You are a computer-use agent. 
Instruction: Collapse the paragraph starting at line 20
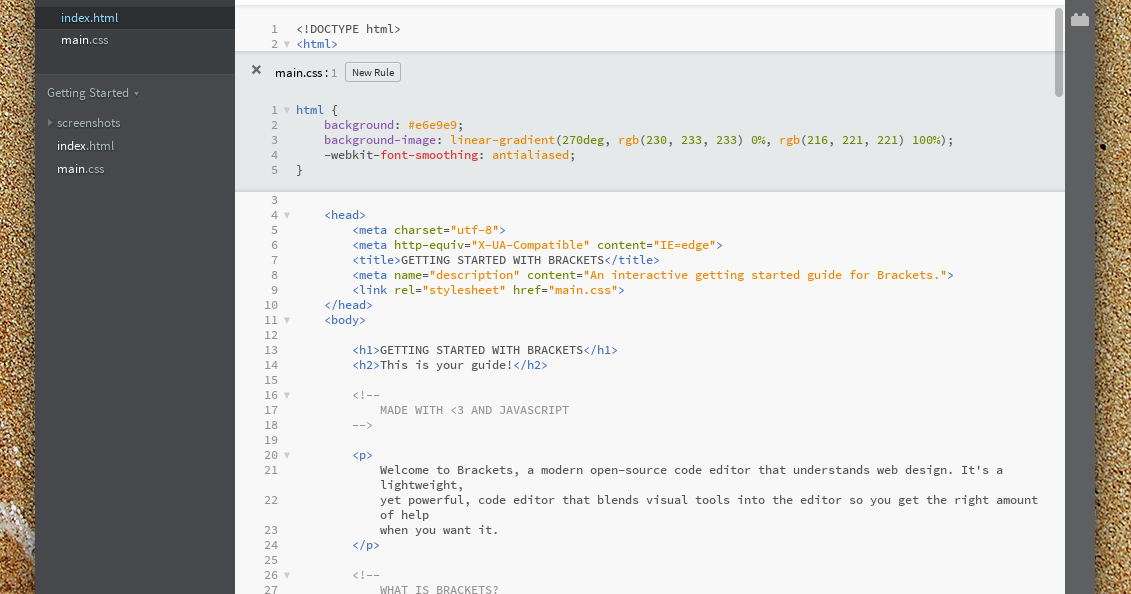pyautogui.click(x=287, y=454)
